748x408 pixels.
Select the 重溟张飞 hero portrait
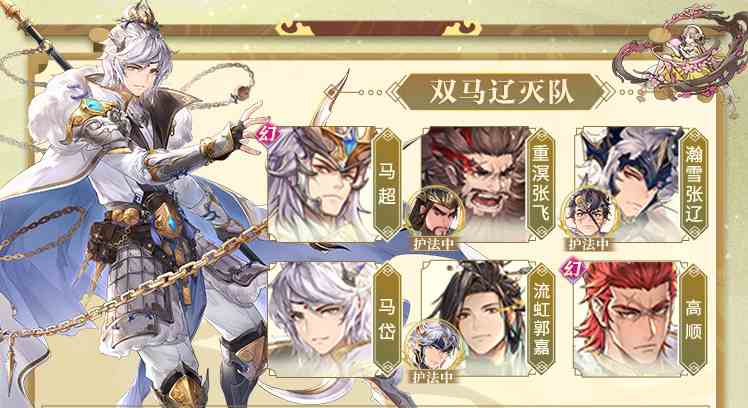point(476,184)
